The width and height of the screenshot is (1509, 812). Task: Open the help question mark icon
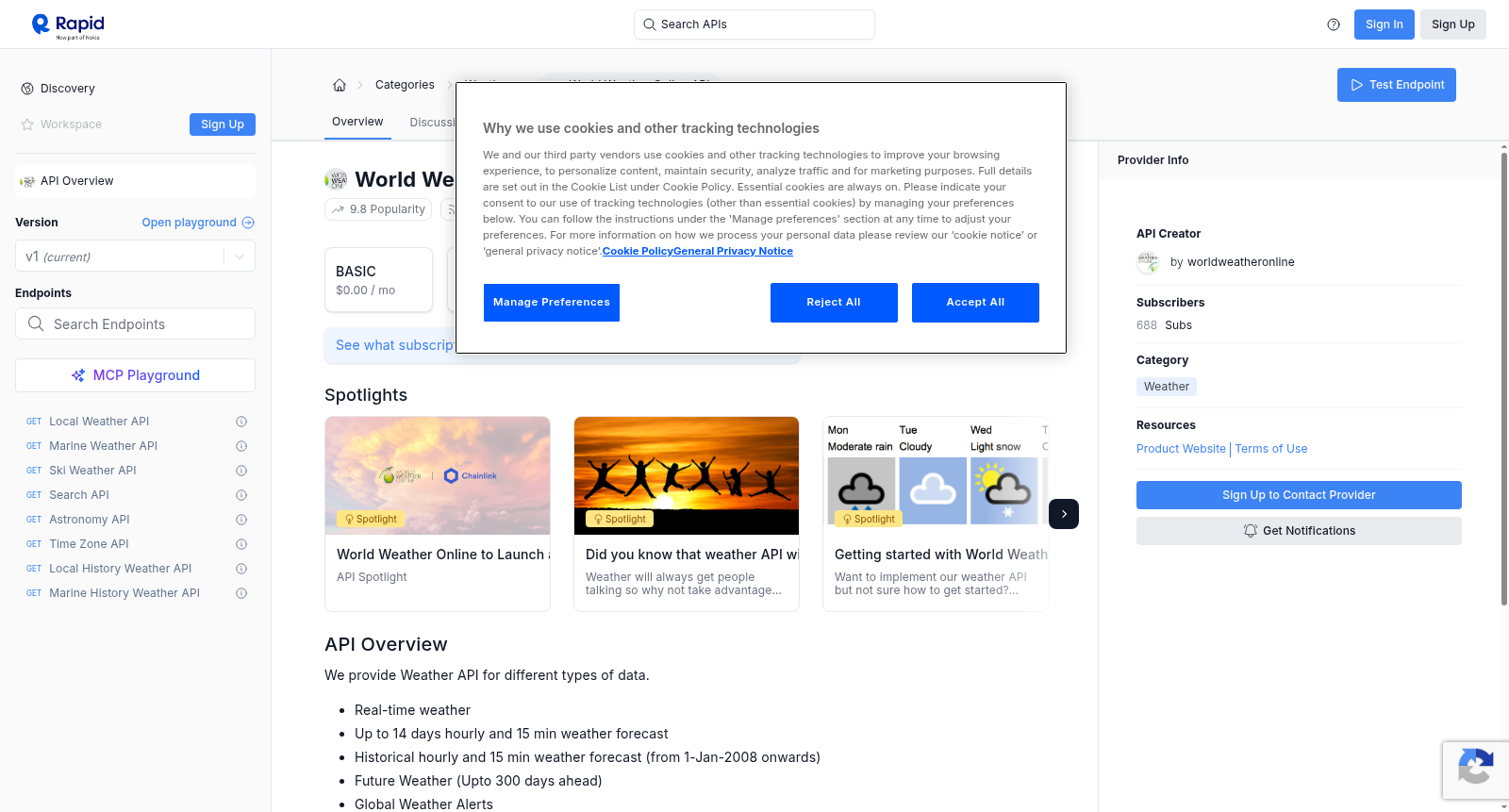1334,25
